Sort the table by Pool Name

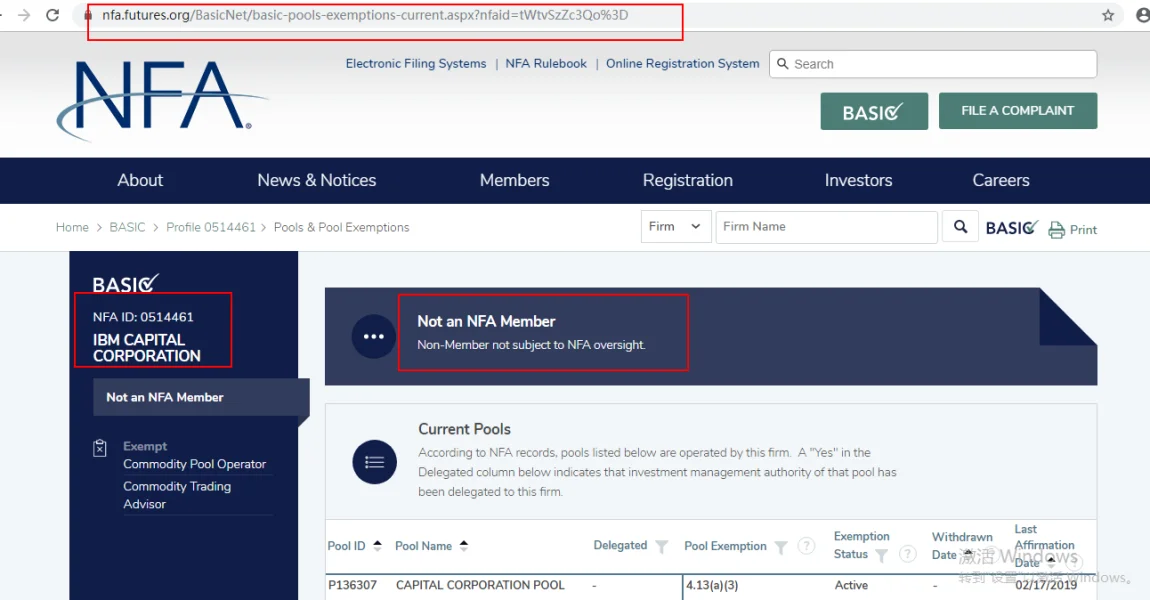(x=464, y=546)
